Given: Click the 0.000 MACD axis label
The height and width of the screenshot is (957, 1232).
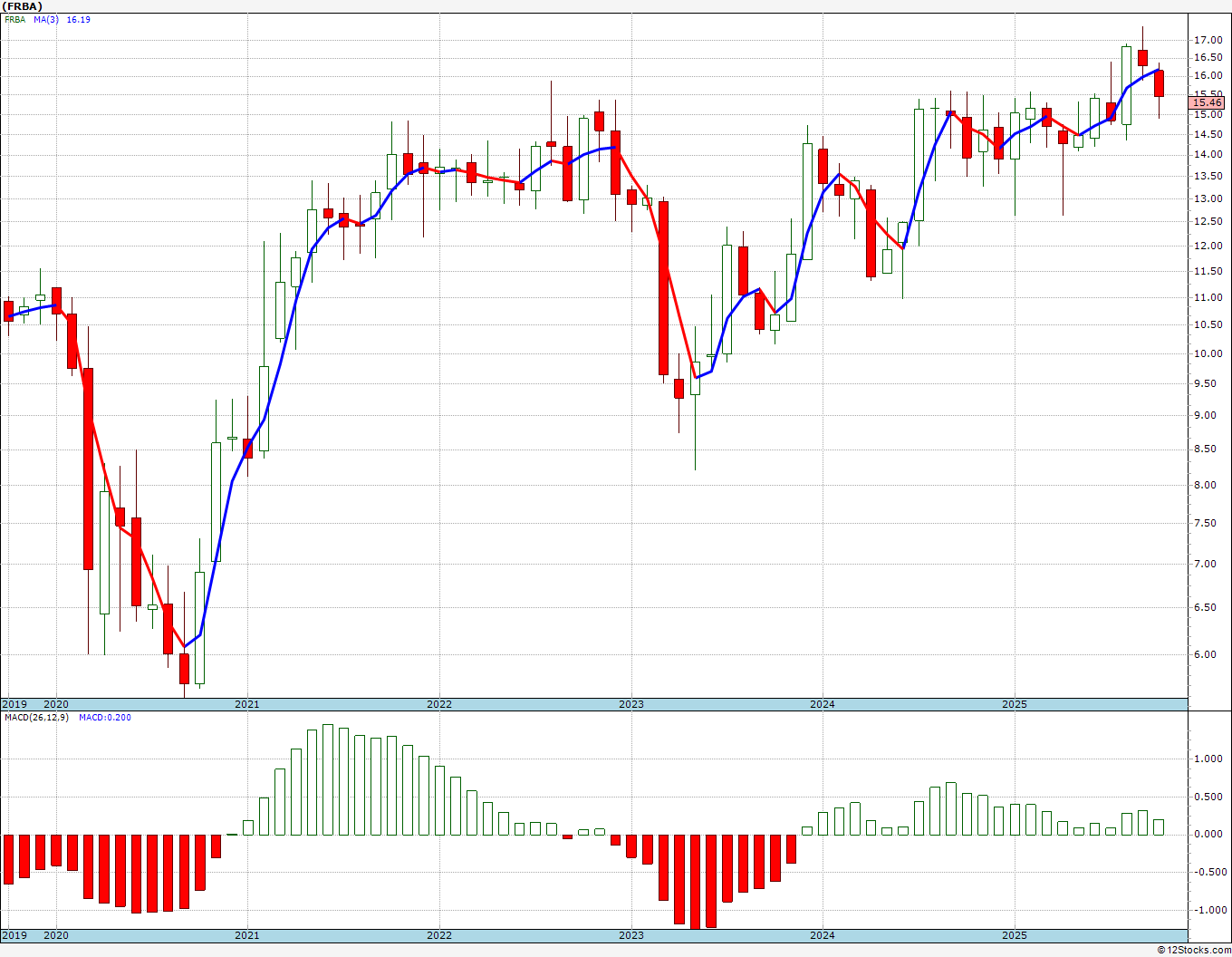Looking at the screenshot, I should [x=1208, y=834].
